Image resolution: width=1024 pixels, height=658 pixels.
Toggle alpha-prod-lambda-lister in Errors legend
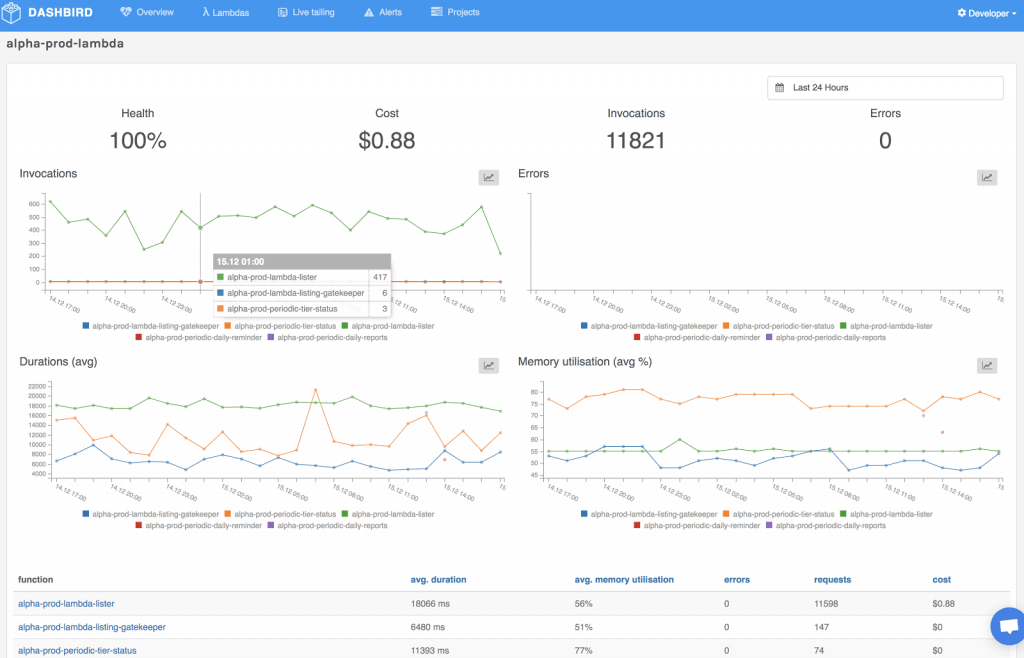886,326
